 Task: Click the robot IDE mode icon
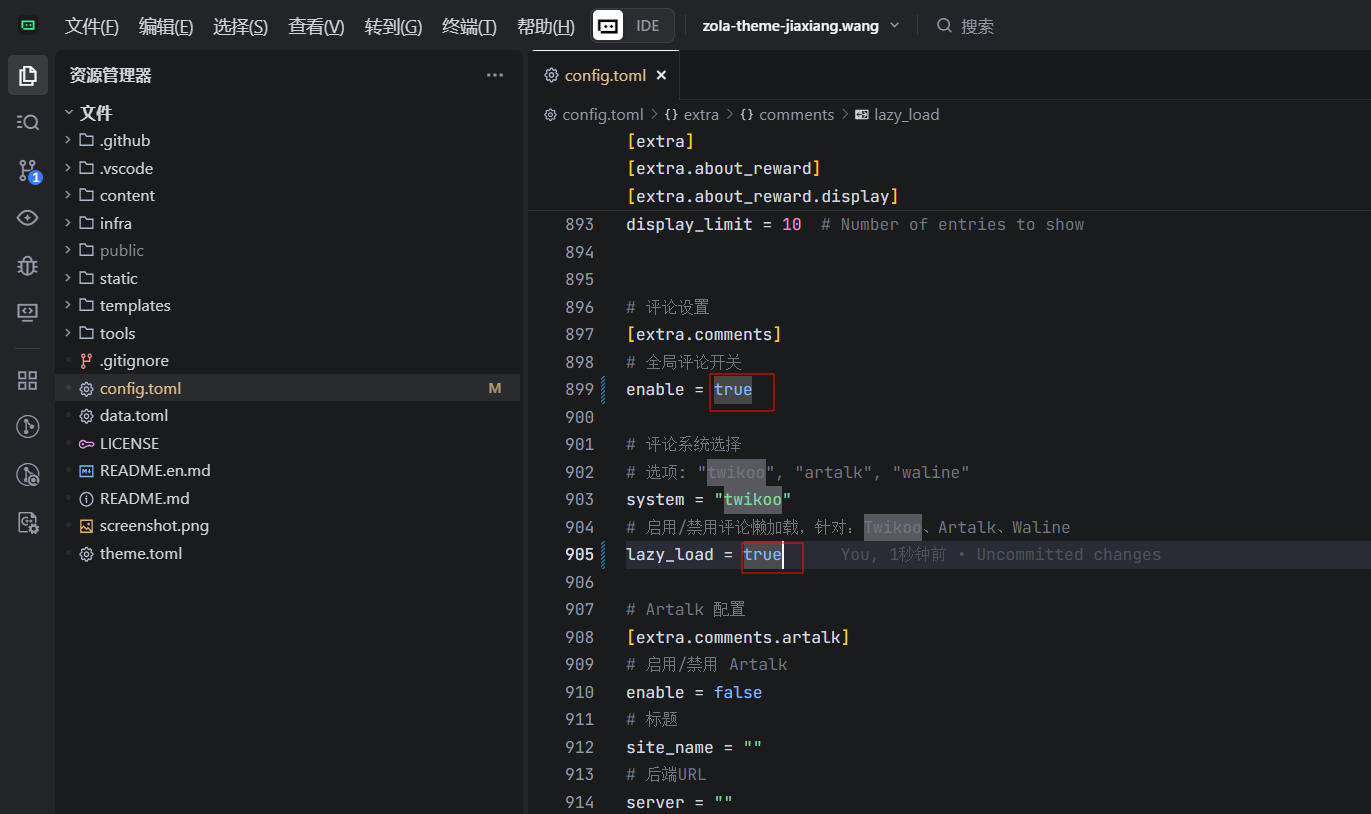tap(608, 26)
